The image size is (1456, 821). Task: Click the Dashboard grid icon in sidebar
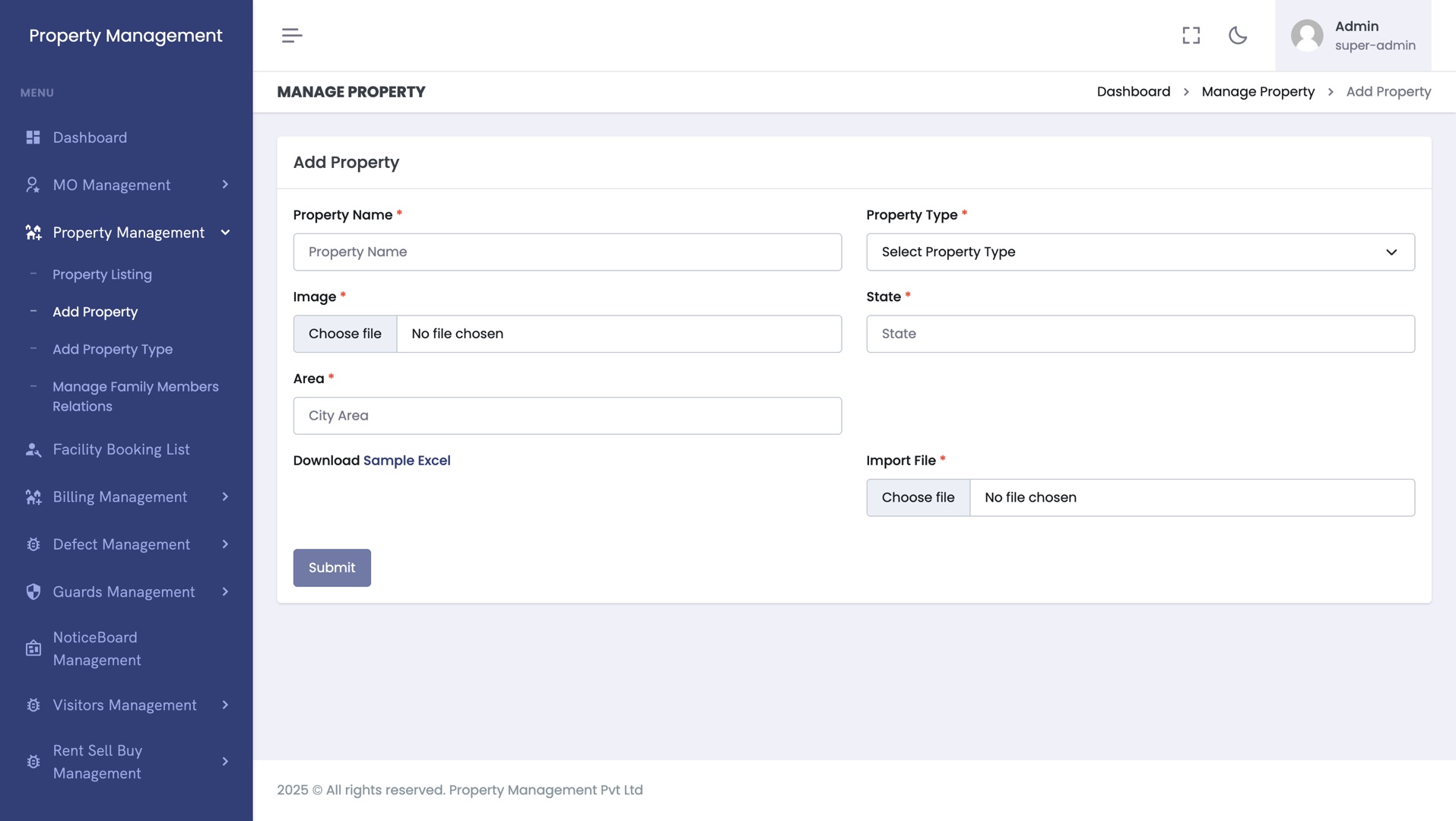pyautogui.click(x=33, y=138)
